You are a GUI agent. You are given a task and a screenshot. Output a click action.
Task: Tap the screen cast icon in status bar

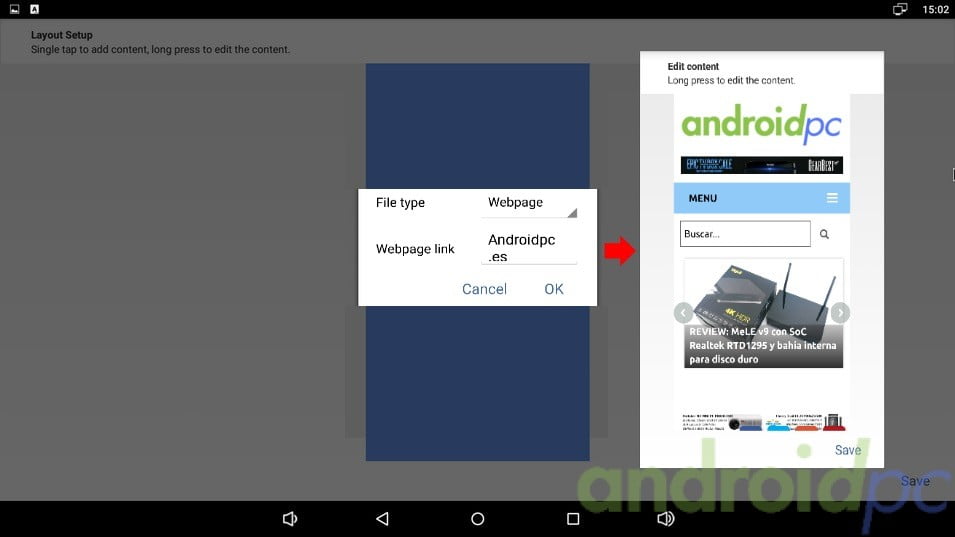tap(900, 9)
